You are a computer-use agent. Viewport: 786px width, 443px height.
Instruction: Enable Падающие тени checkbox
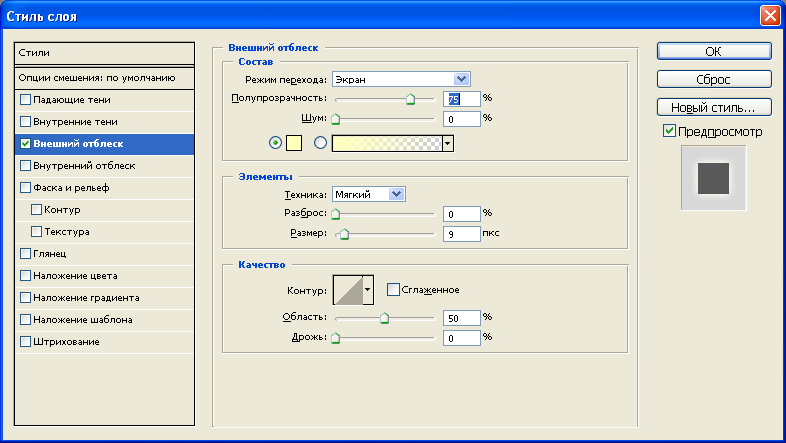(26, 100)
